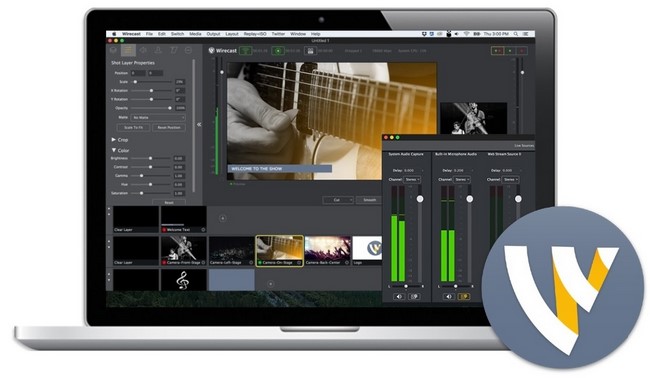This screenshot has height=378, width=650.
Task: Toggle visibility of bottom shot layer
Action: click(x=109, y=274)
